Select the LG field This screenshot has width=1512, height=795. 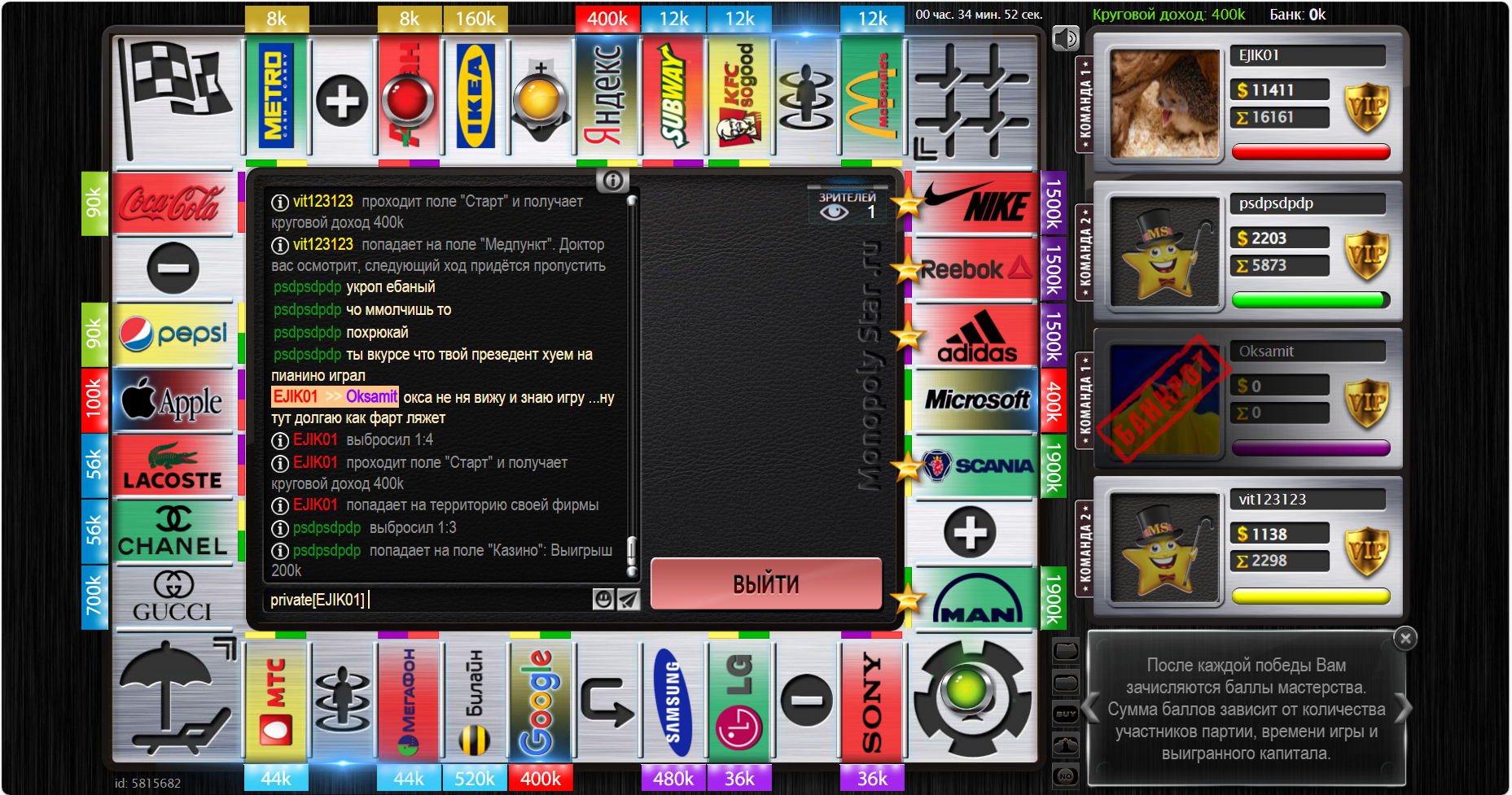[739, 701]
